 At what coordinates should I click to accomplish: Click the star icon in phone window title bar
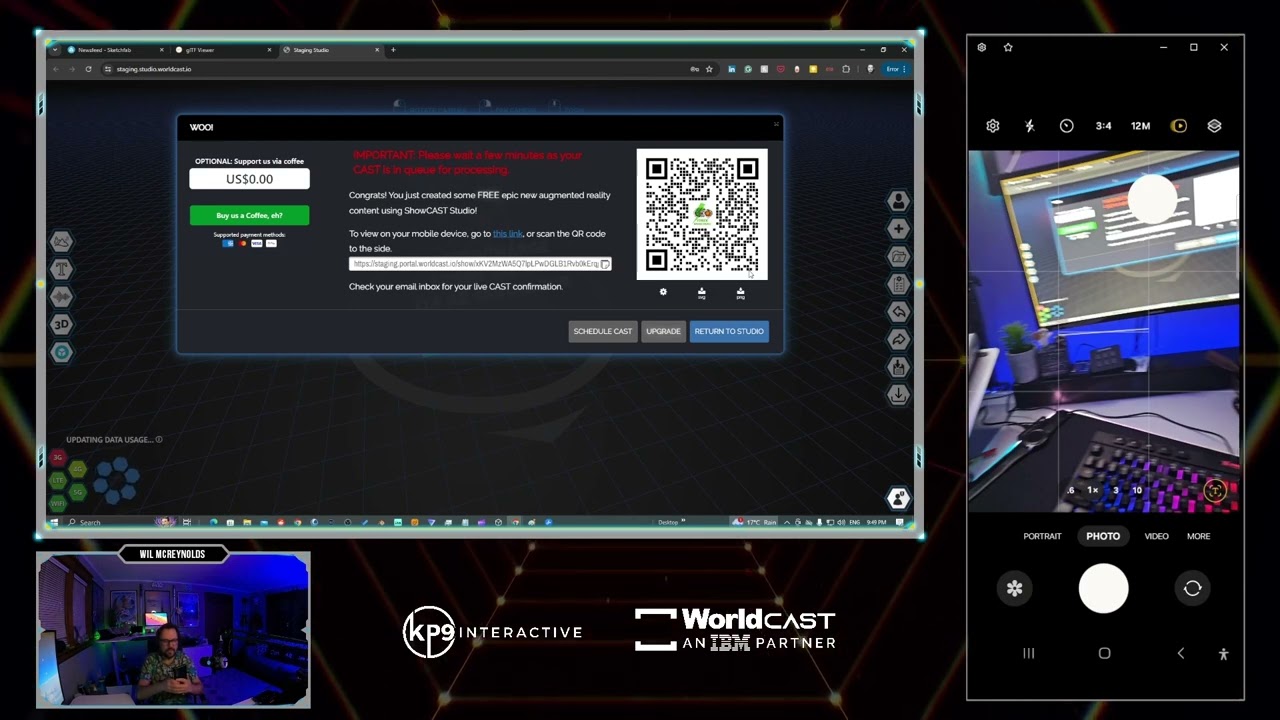tap(1008, 47)
